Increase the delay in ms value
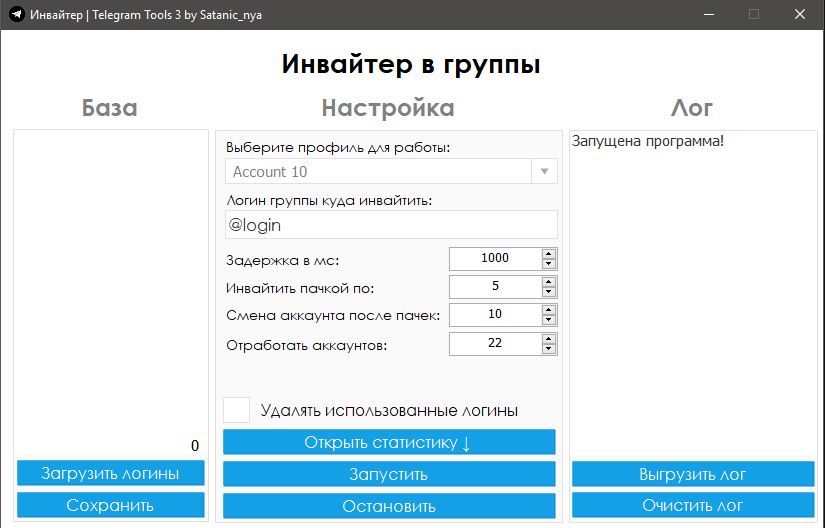The height and width of the screenshot is (528, 825). [x=549, y=253]
